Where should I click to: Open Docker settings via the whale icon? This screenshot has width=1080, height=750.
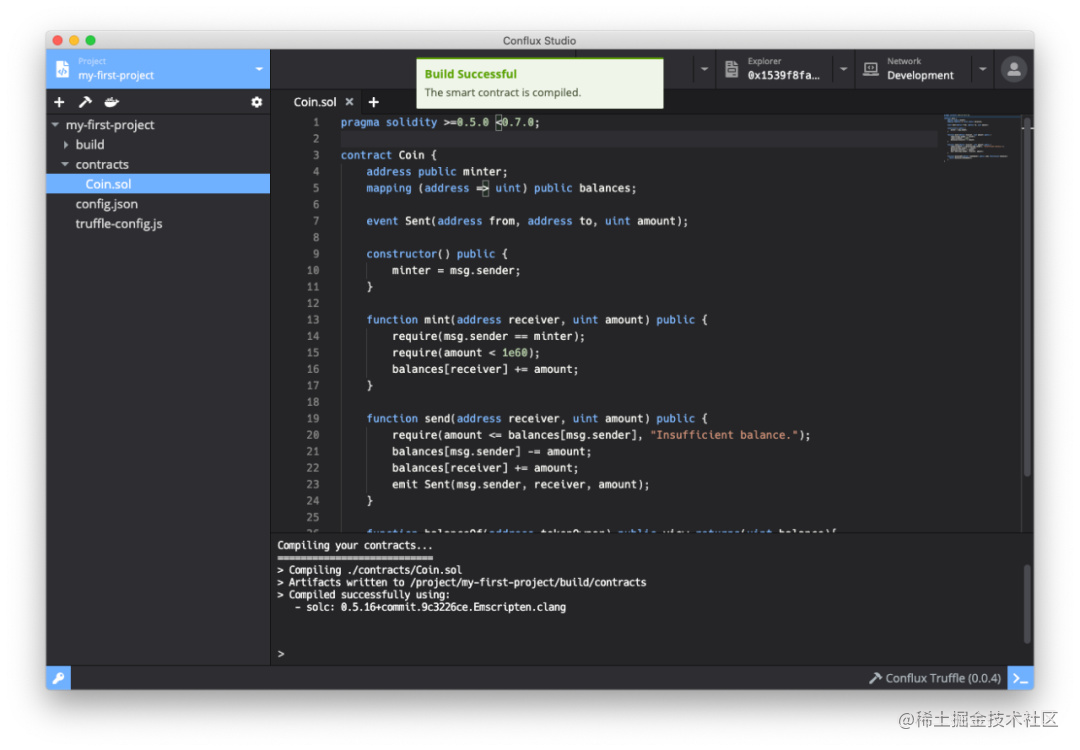111,101
